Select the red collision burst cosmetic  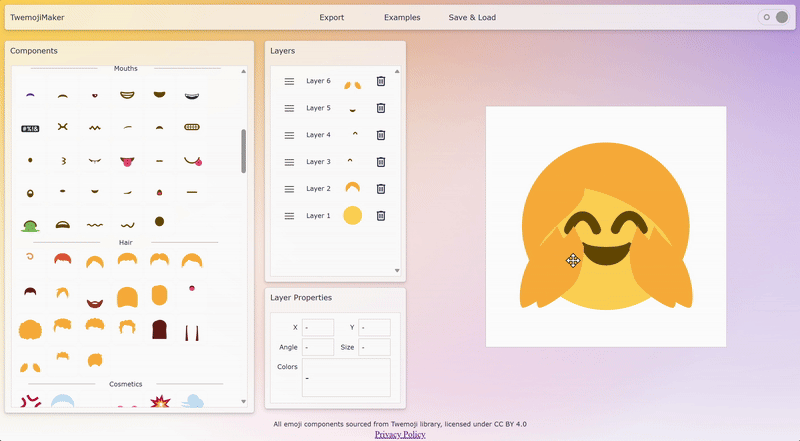159,402
